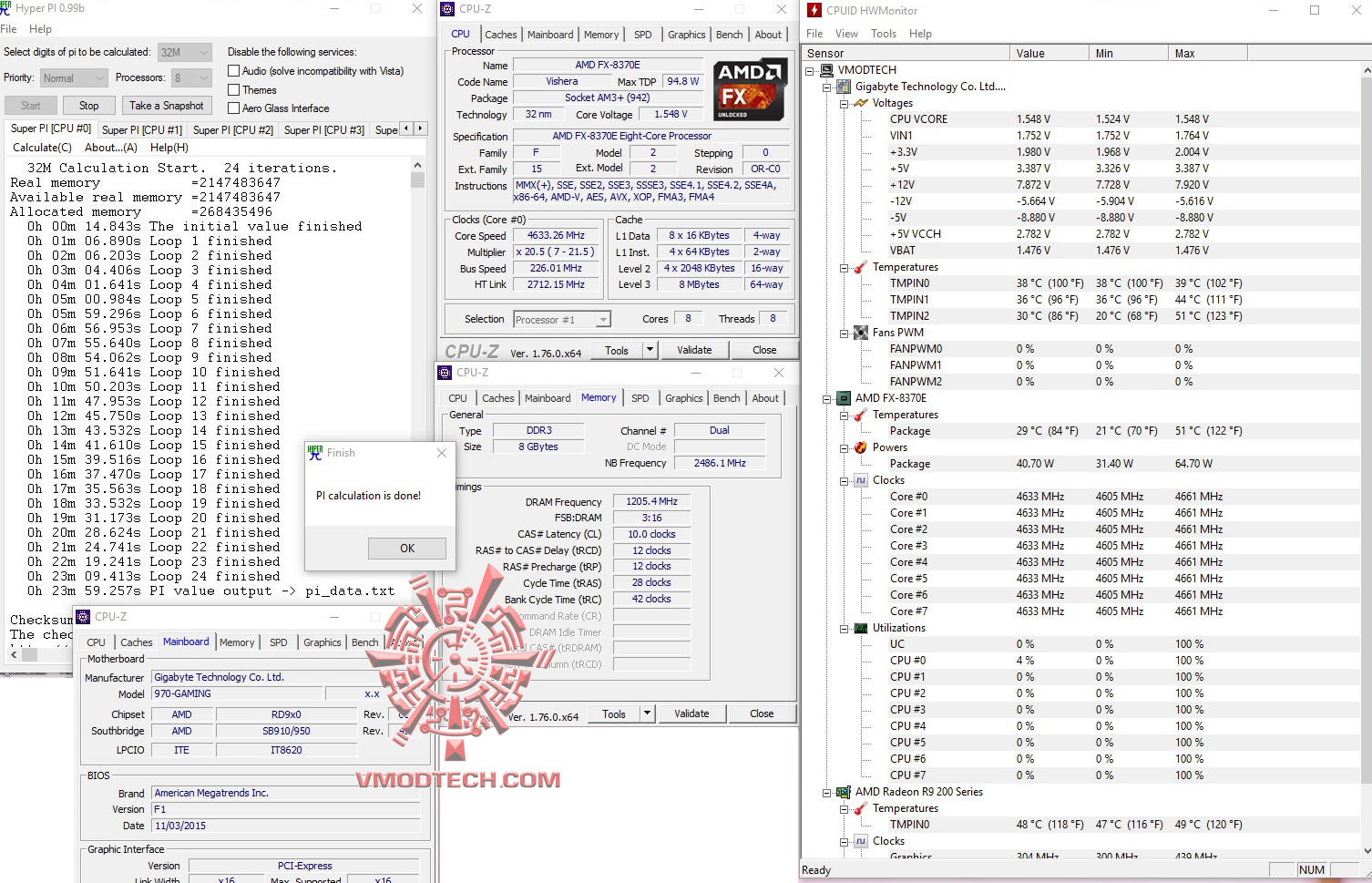Collapse the Utilizations tree node

click(x=844, y=628)
